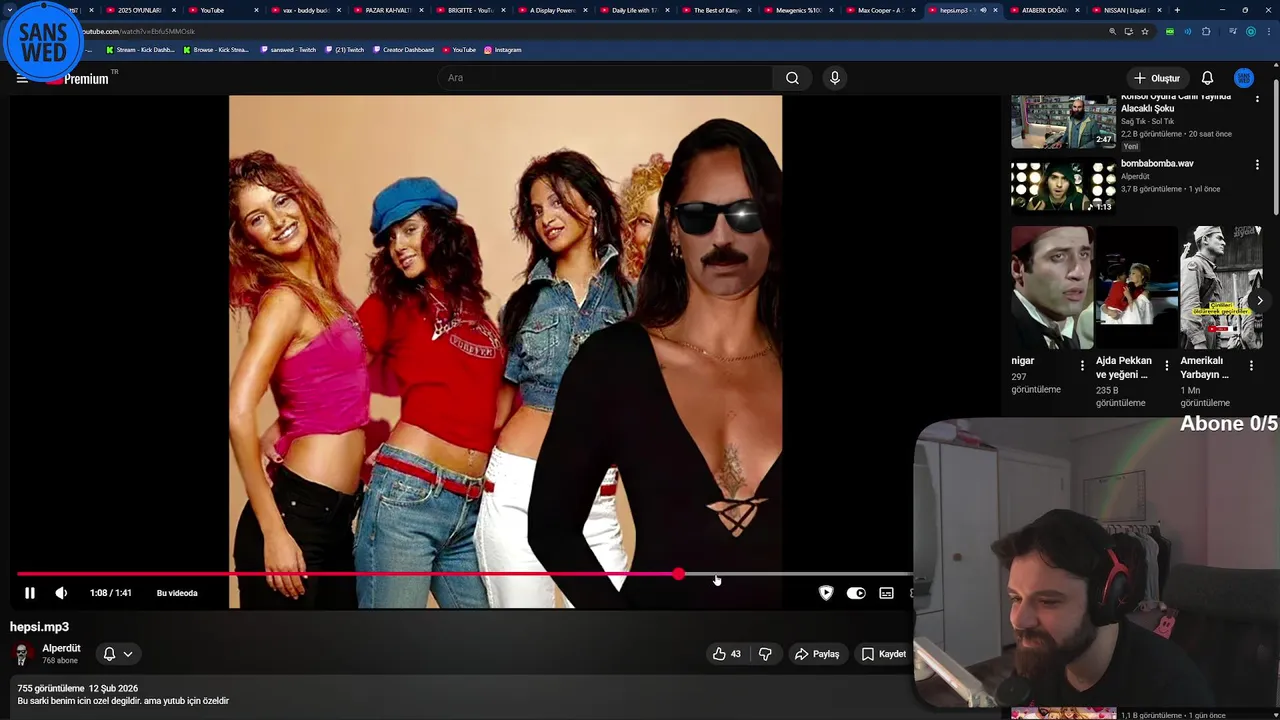Open the Ajda Pekkan ve yeğeni short

1137,287
